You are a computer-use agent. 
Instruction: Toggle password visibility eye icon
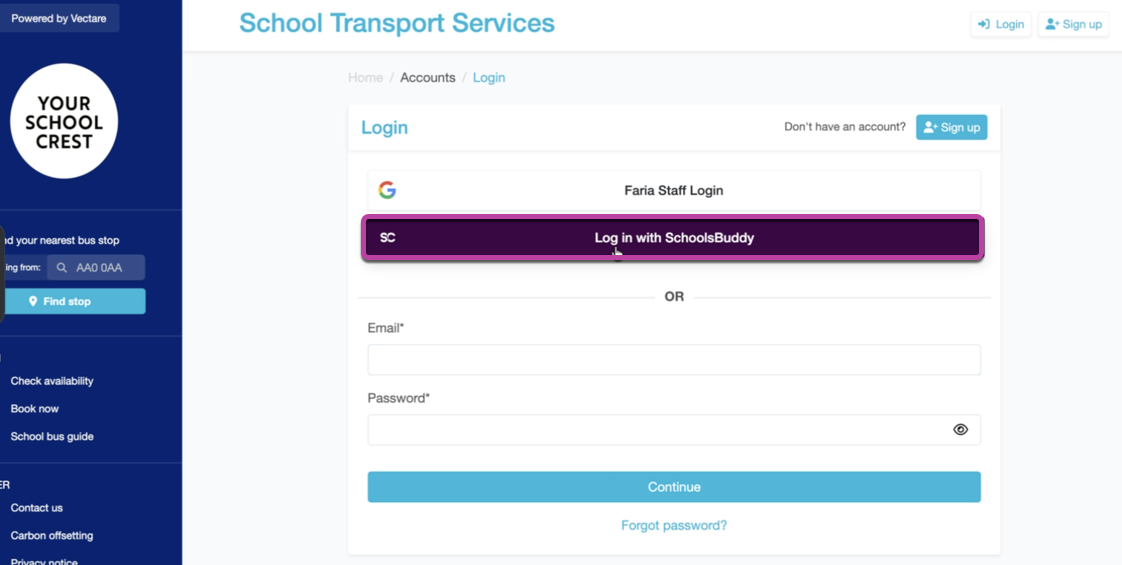click(960, 430)
